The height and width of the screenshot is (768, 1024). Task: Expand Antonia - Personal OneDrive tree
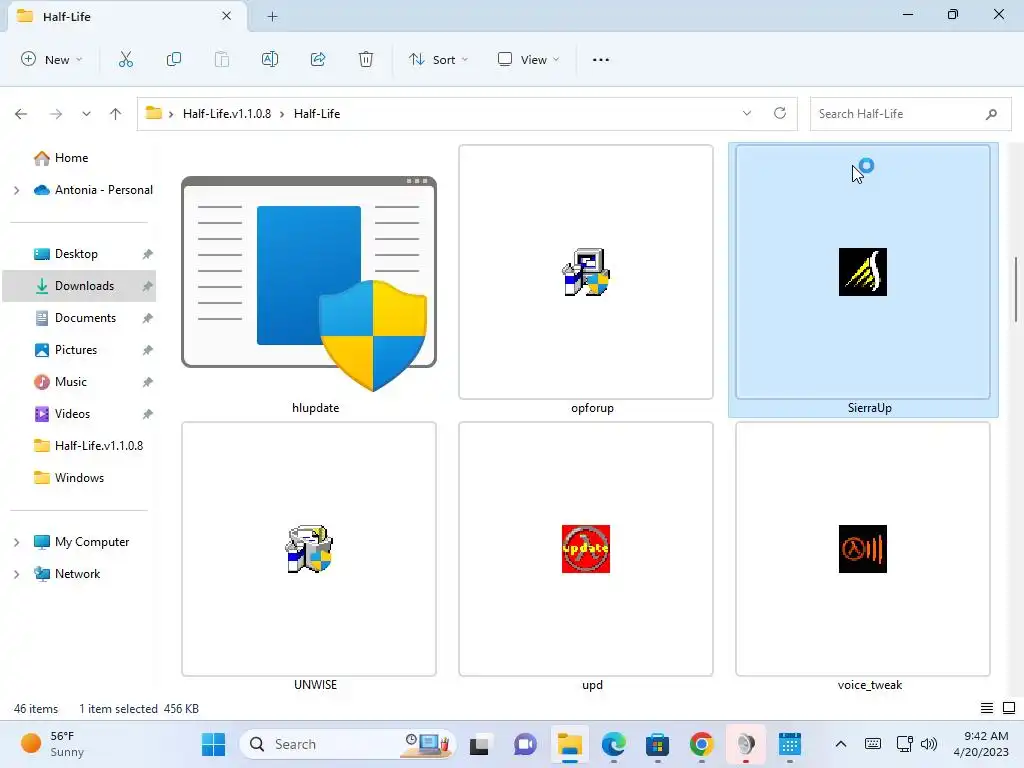[x=17, y=190]
